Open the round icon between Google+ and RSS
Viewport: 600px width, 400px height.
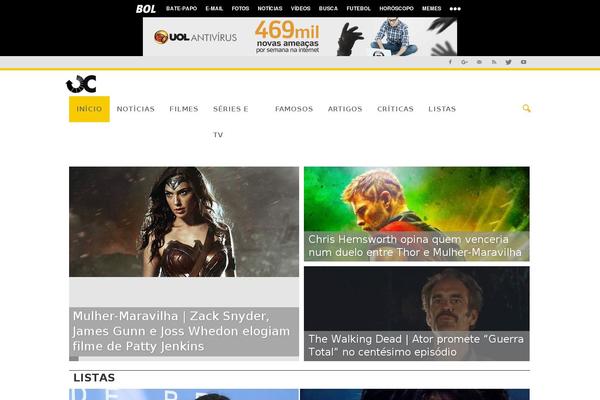[479, 62]
